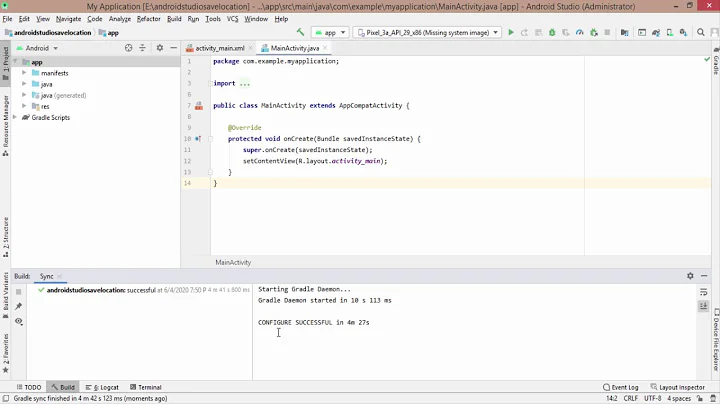
Task: Open the File menu
Action: (x=7, y=19)
